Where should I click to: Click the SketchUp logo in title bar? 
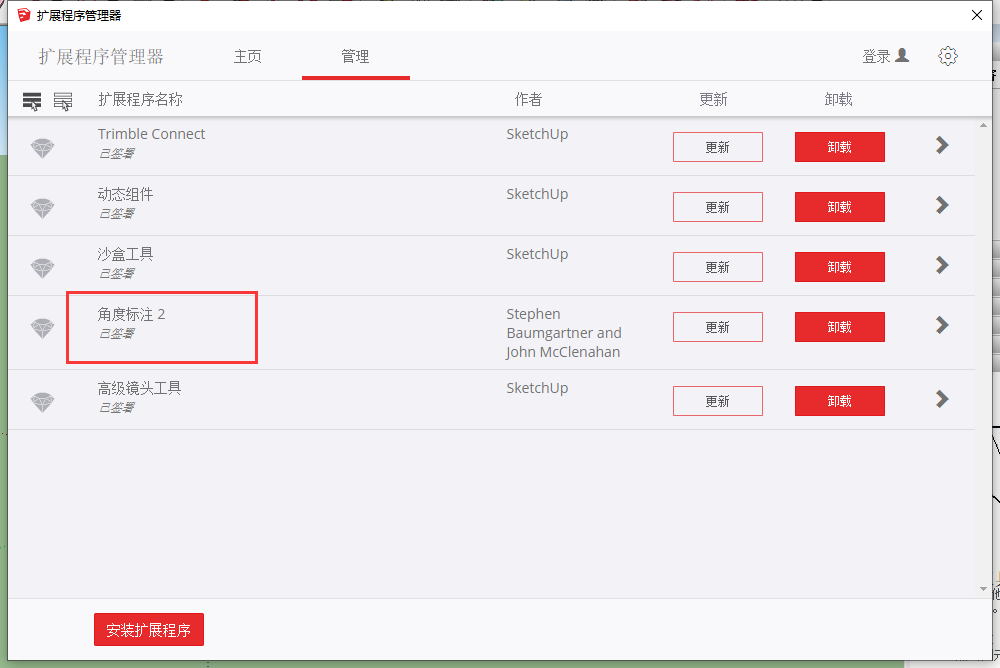(24, 15)
